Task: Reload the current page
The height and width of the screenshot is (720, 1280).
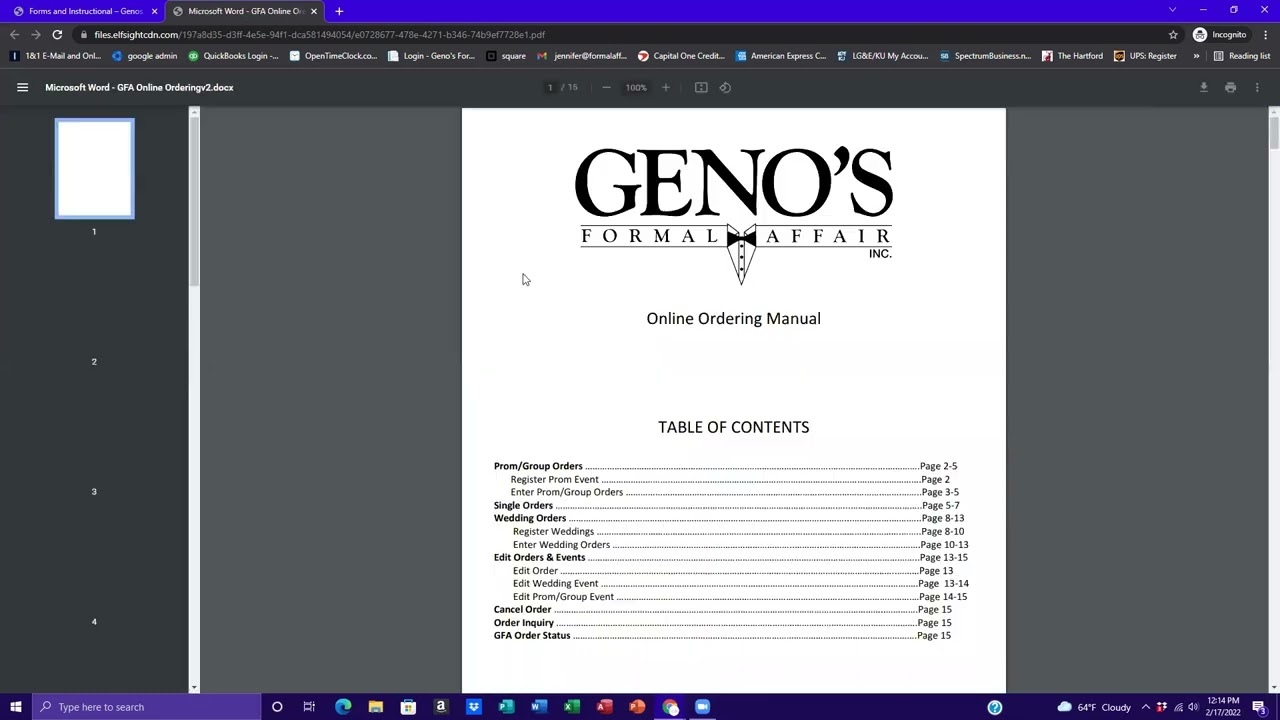Action: click(57, 35)
